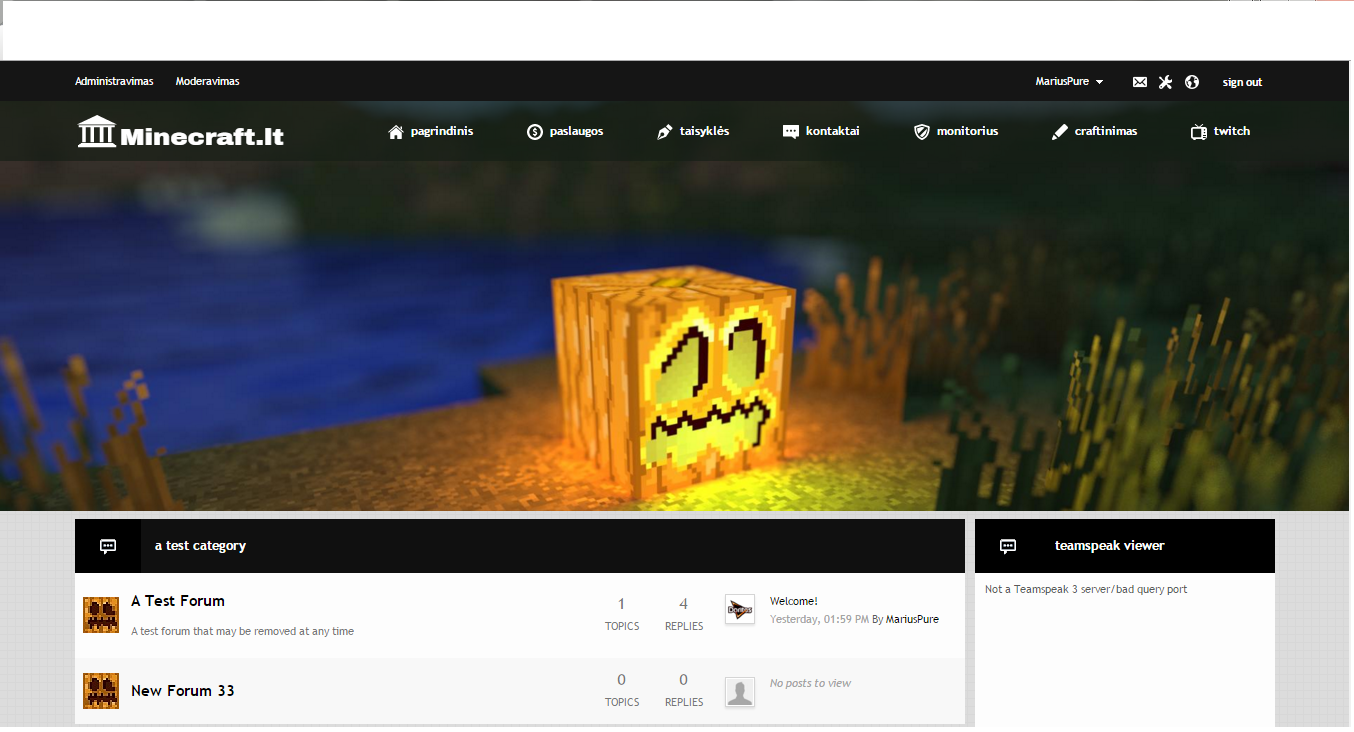
Task: Click the Not a Teamspeak 3 server message
Action: (x=1086, y=589)
